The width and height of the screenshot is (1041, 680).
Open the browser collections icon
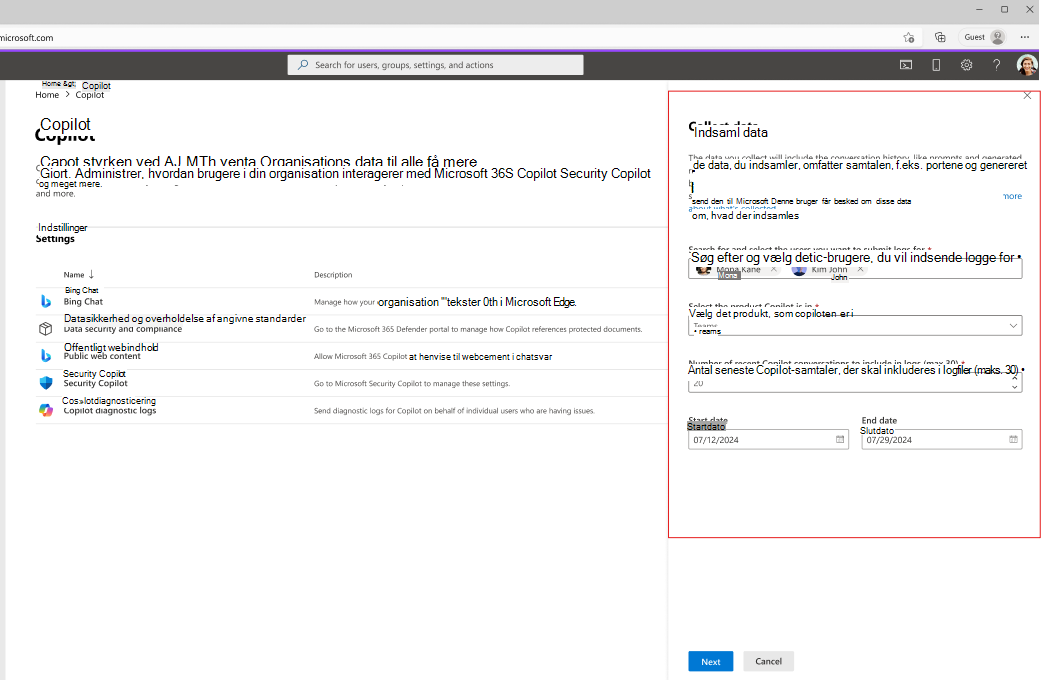(940, 37)
